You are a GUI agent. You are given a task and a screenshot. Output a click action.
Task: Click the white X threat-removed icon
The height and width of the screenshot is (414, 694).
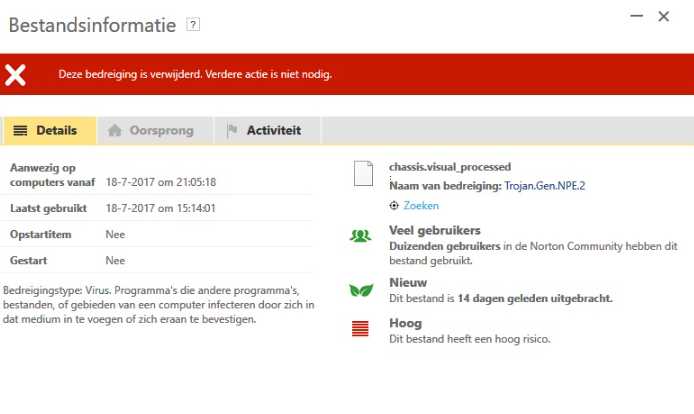(x=15, y=74)
